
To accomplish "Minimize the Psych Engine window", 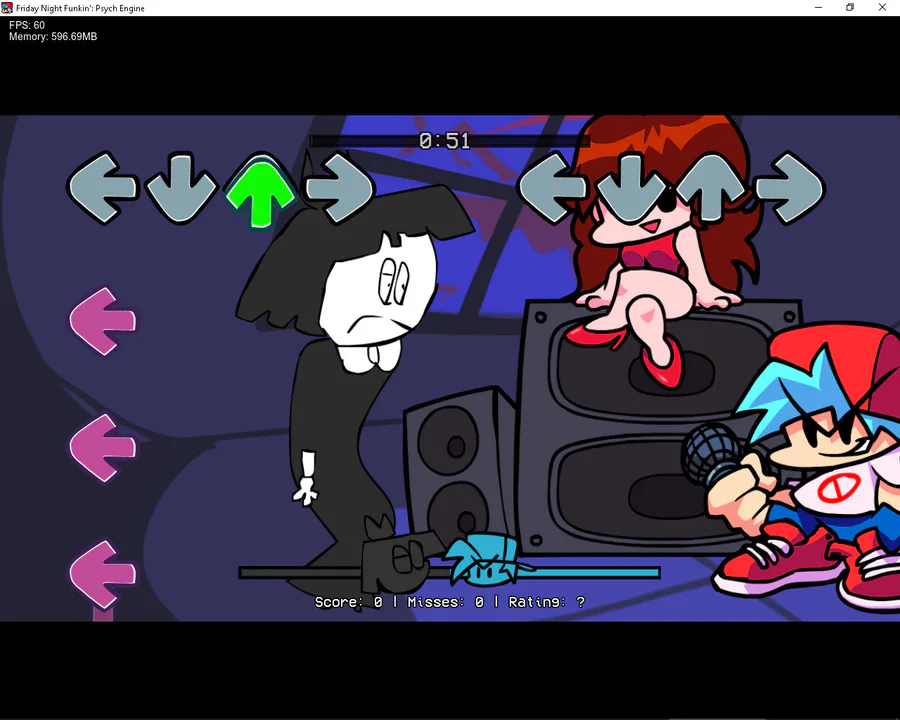I will [x=818, y=7].
